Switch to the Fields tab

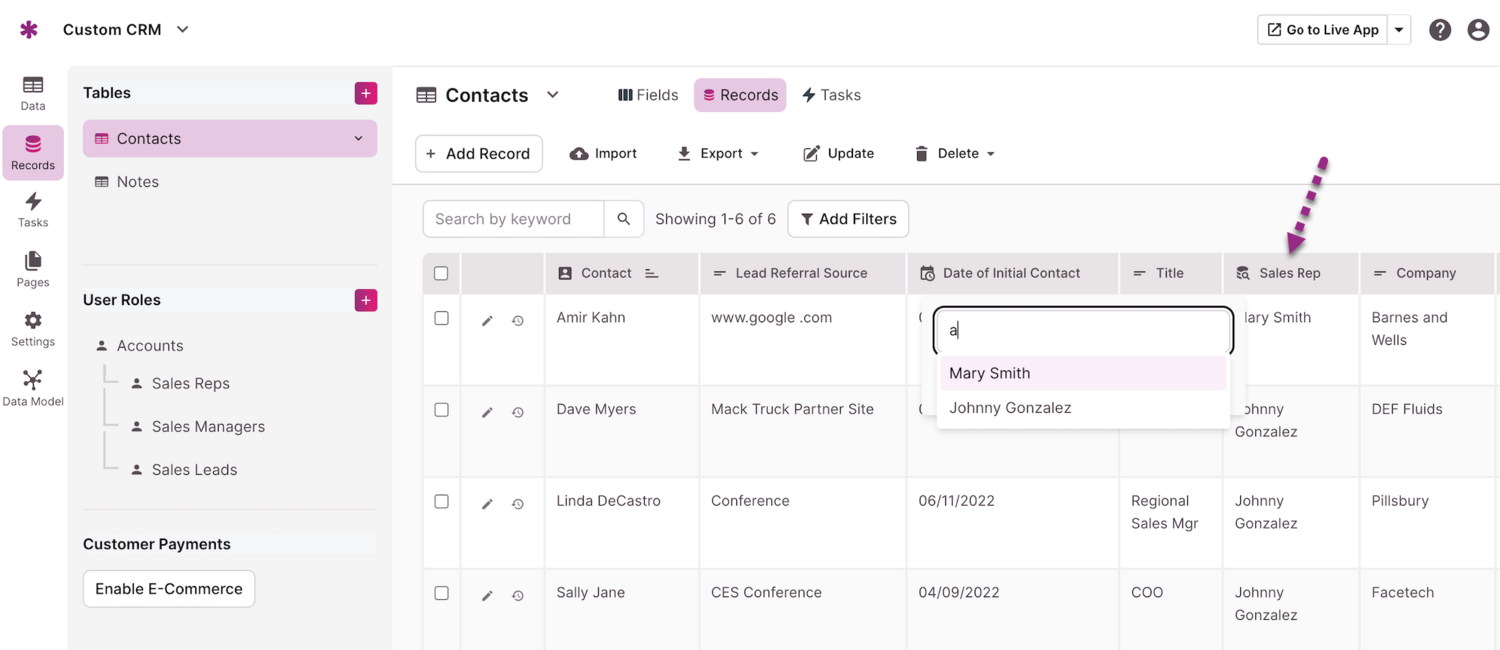648,95
